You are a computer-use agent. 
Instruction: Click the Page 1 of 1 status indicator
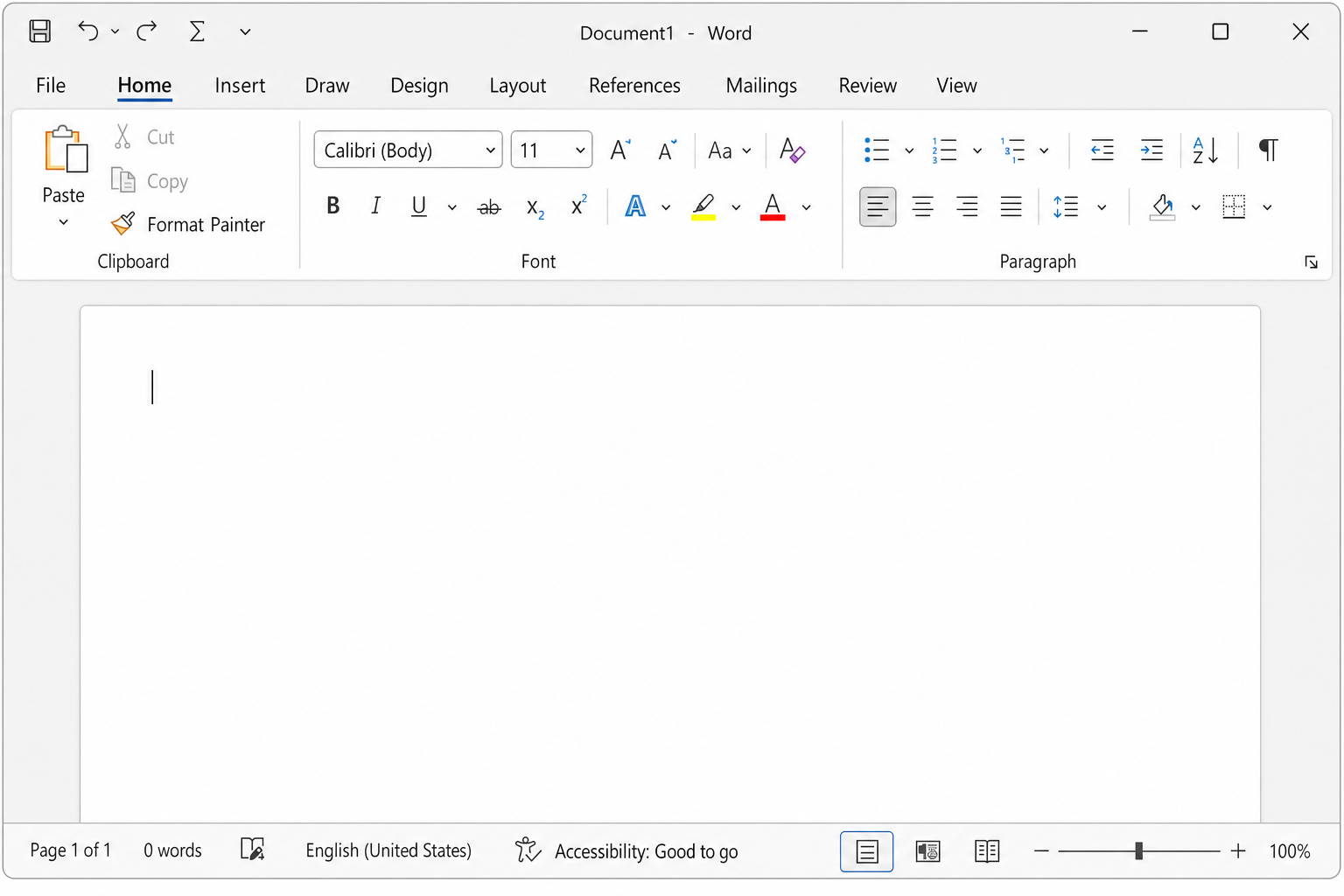tap(71, 850)
